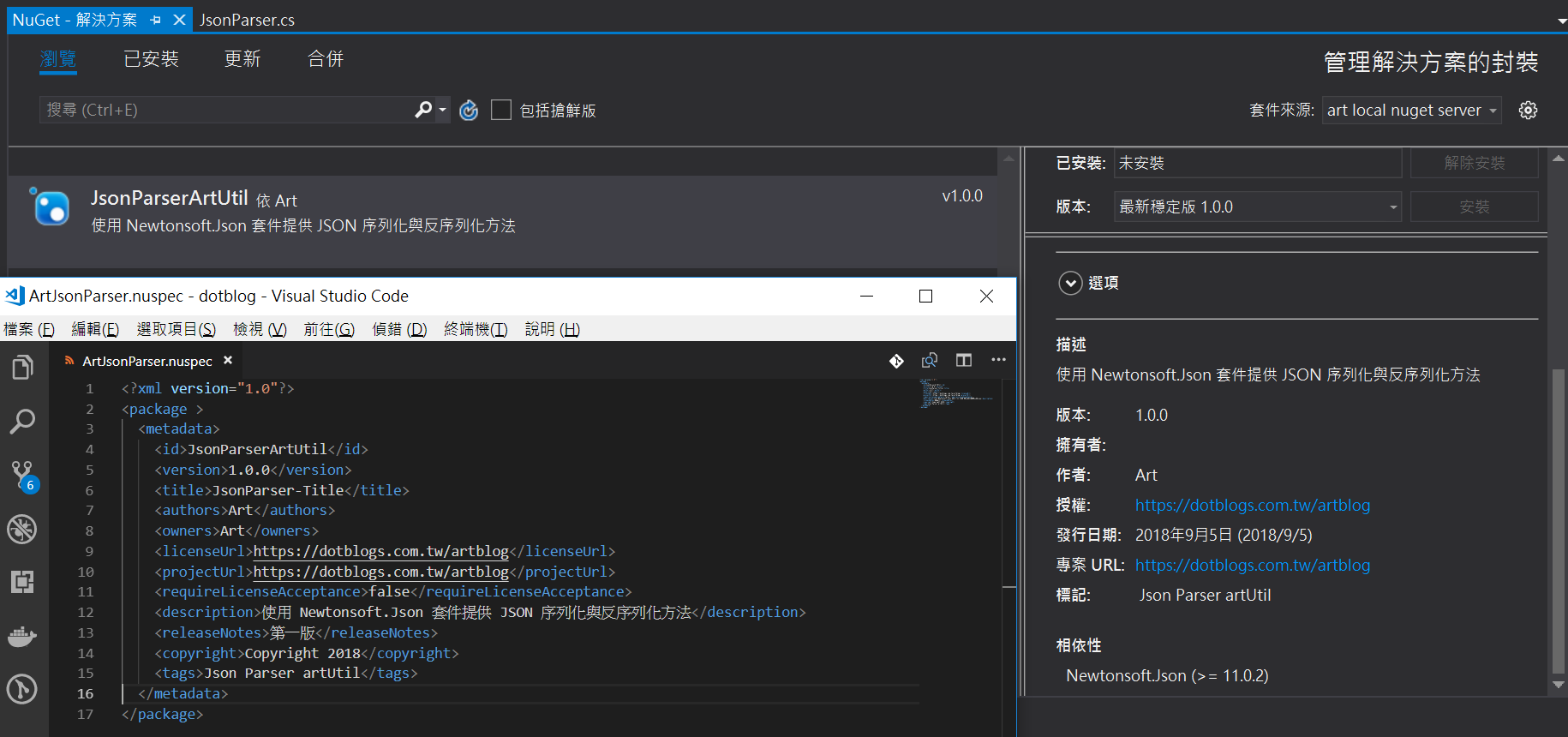Click the installed status field in NuGet details
The image size is (1568, 737).
[1257, 163]
